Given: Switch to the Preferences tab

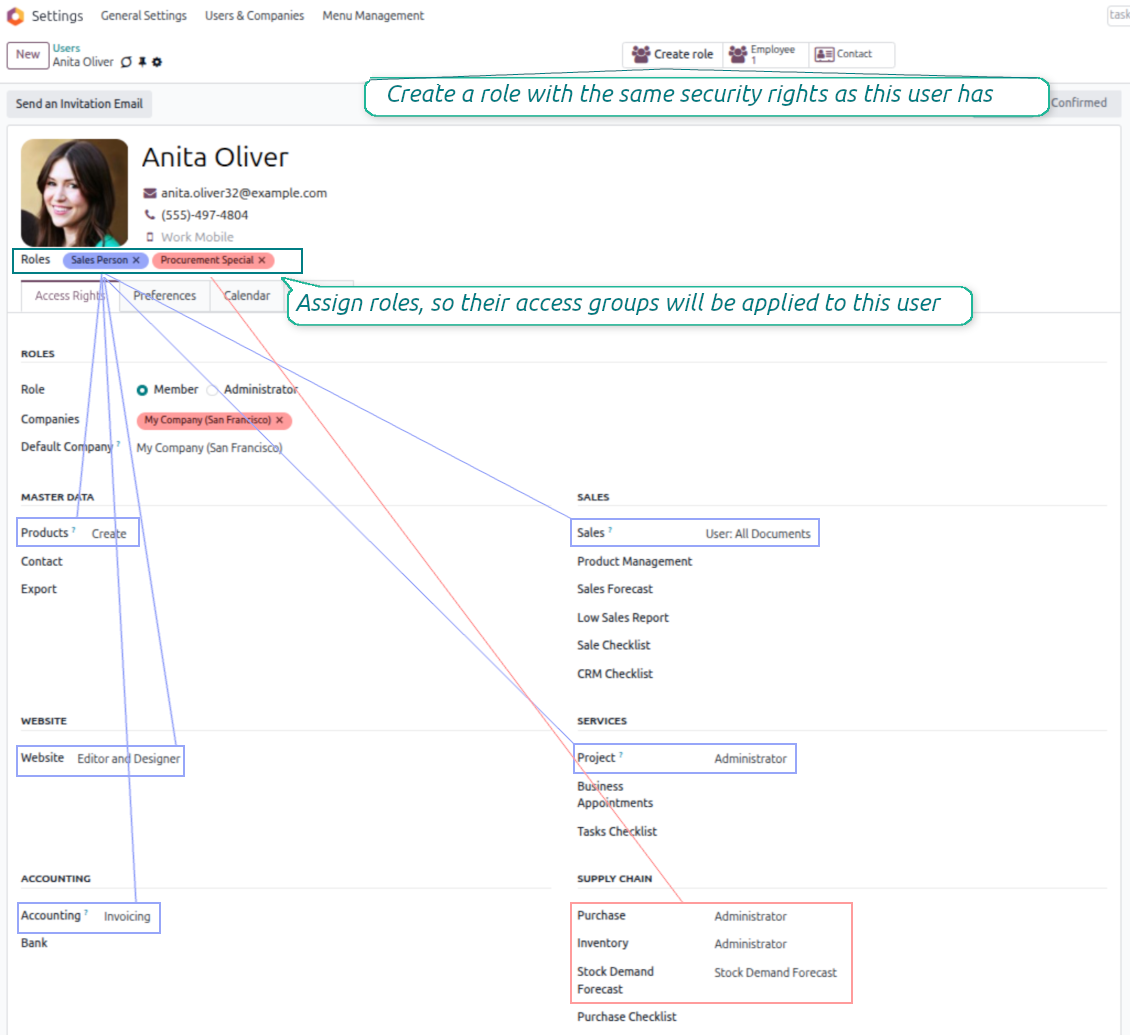Looking at the screenshot, I should (165, 296).
